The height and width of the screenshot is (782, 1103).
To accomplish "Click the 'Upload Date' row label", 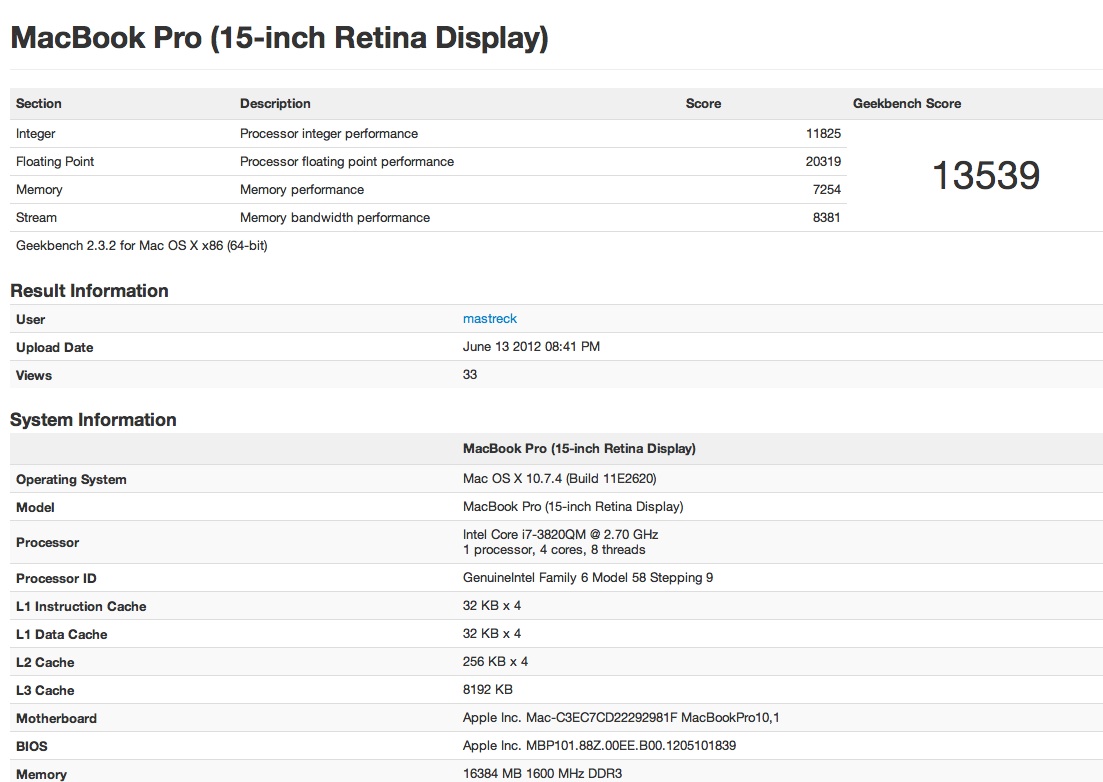I will [55, 347].
